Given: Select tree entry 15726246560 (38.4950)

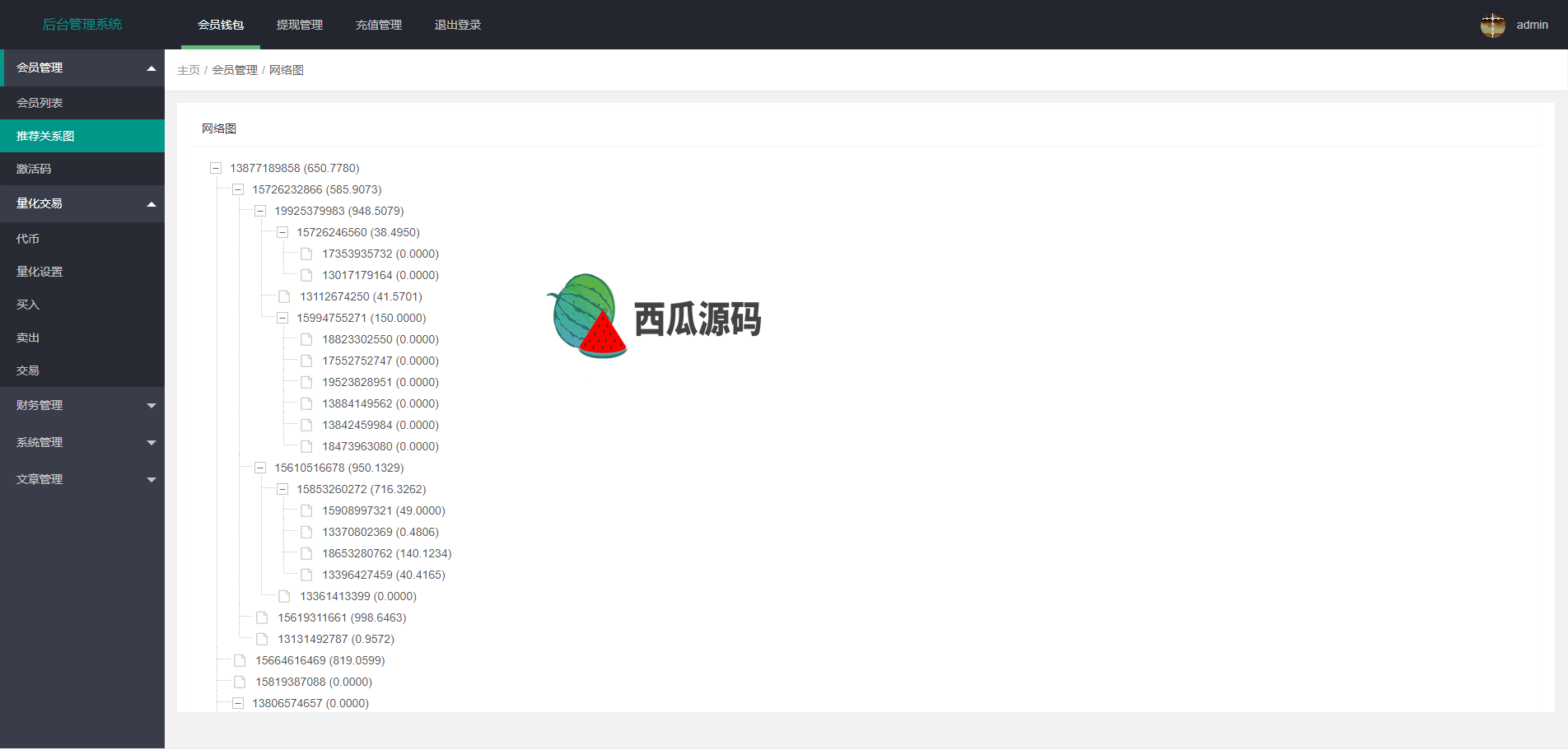Looking at the screenshot, I should [358, 232].
